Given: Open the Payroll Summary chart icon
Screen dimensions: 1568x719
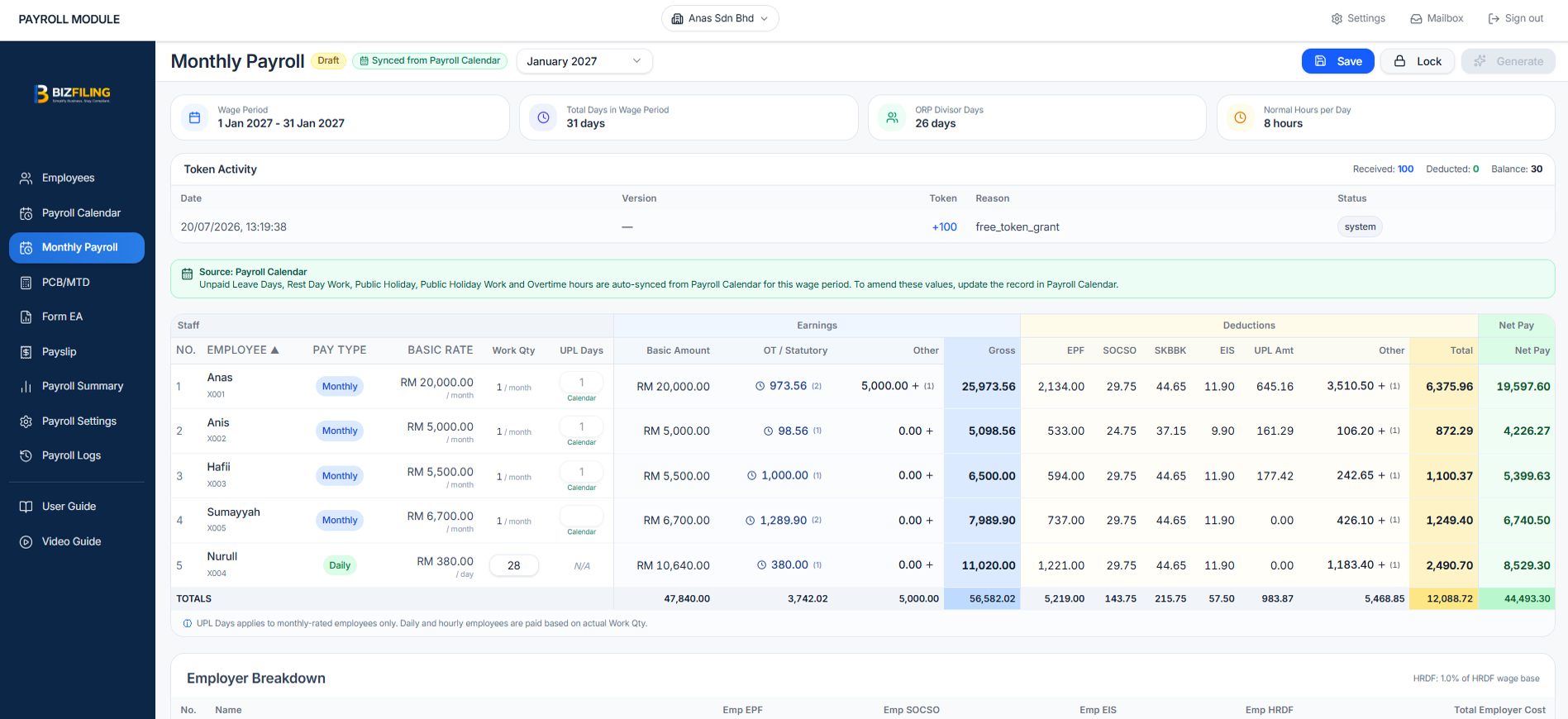Looking at the screenshot, I should point(26,386).
